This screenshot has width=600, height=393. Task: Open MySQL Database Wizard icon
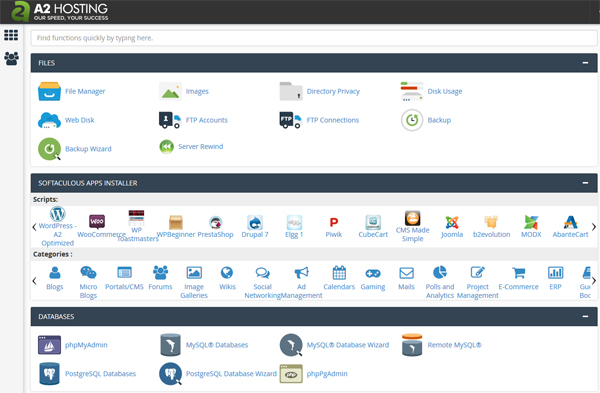[291, 345]
